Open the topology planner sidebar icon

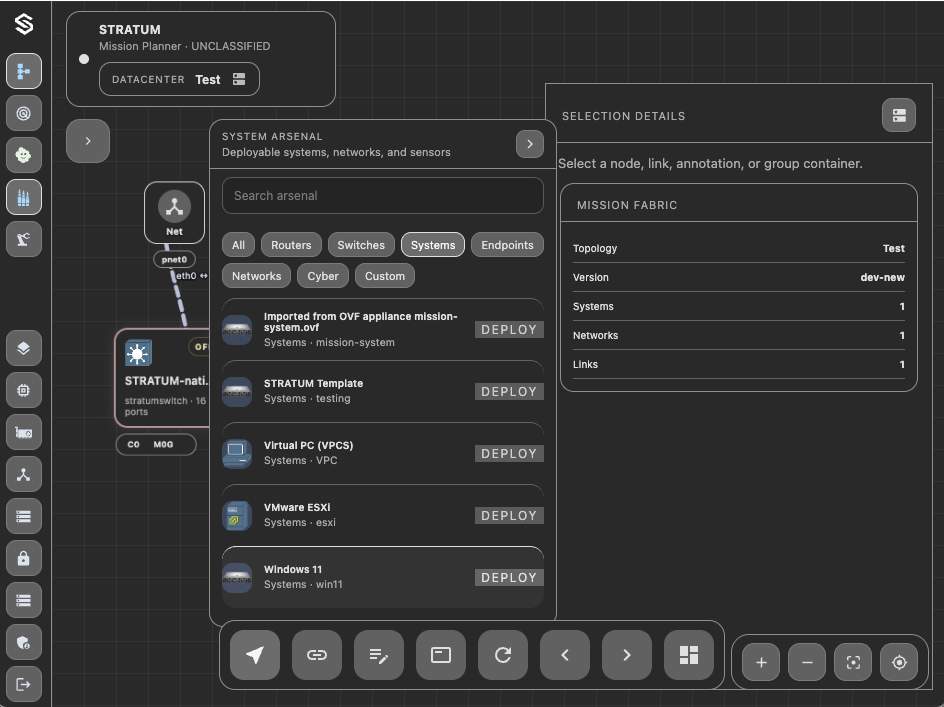click(x=23, y=71)
